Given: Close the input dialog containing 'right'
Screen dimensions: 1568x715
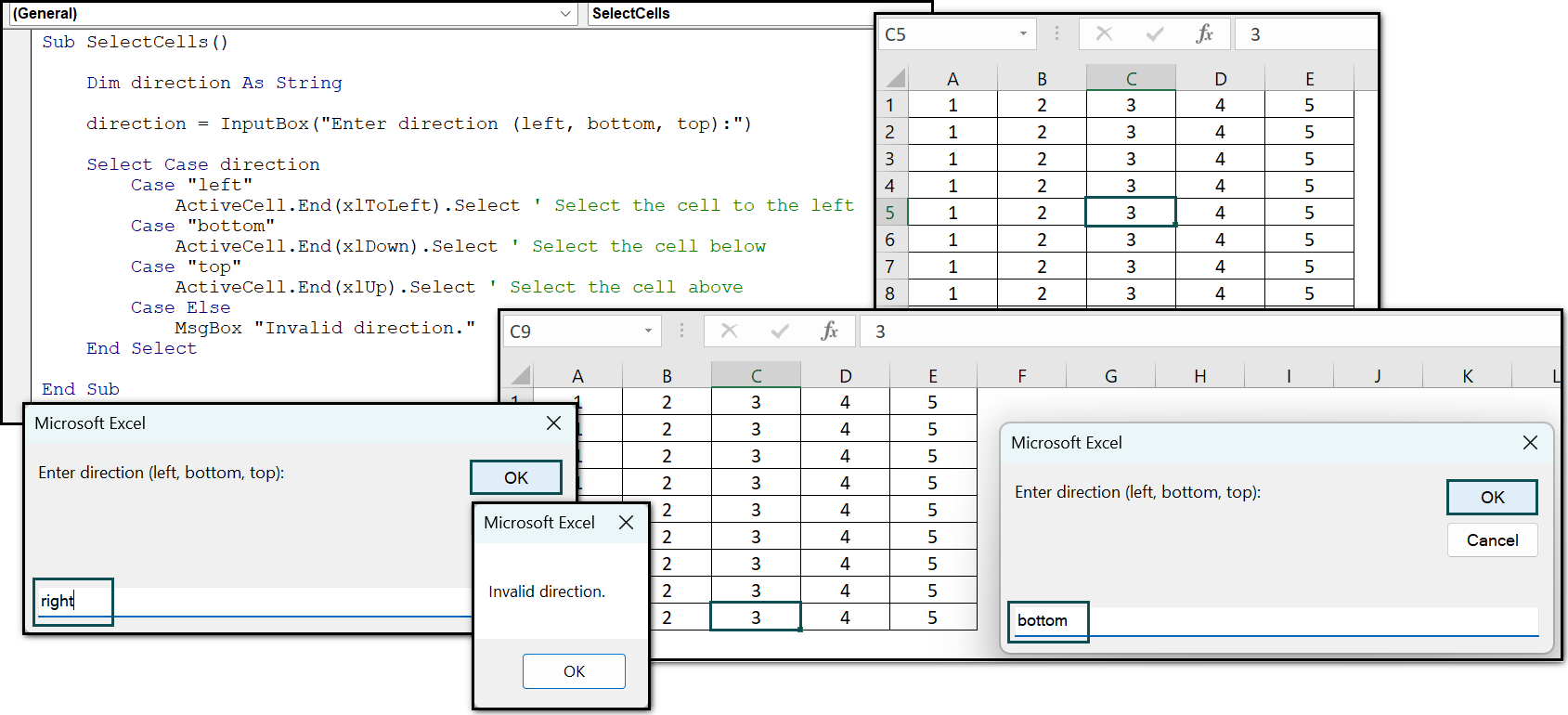Looking at the screenshot, I should (553, 423).
